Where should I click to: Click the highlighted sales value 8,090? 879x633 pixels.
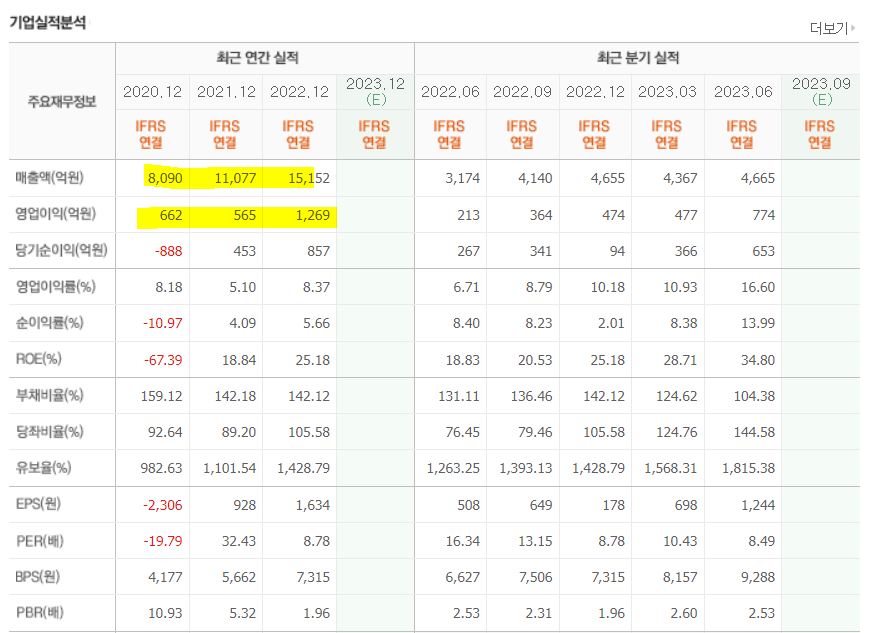point(165,178)
